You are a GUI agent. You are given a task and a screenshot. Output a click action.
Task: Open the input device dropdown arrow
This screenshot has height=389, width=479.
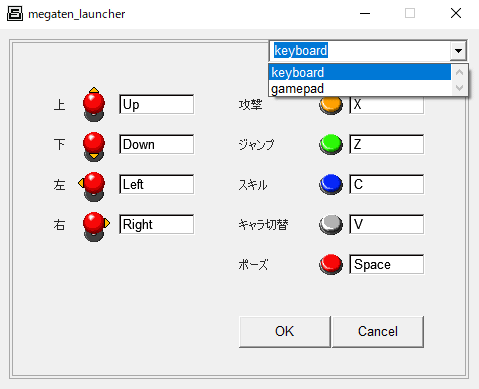click(x=458, y=51)
